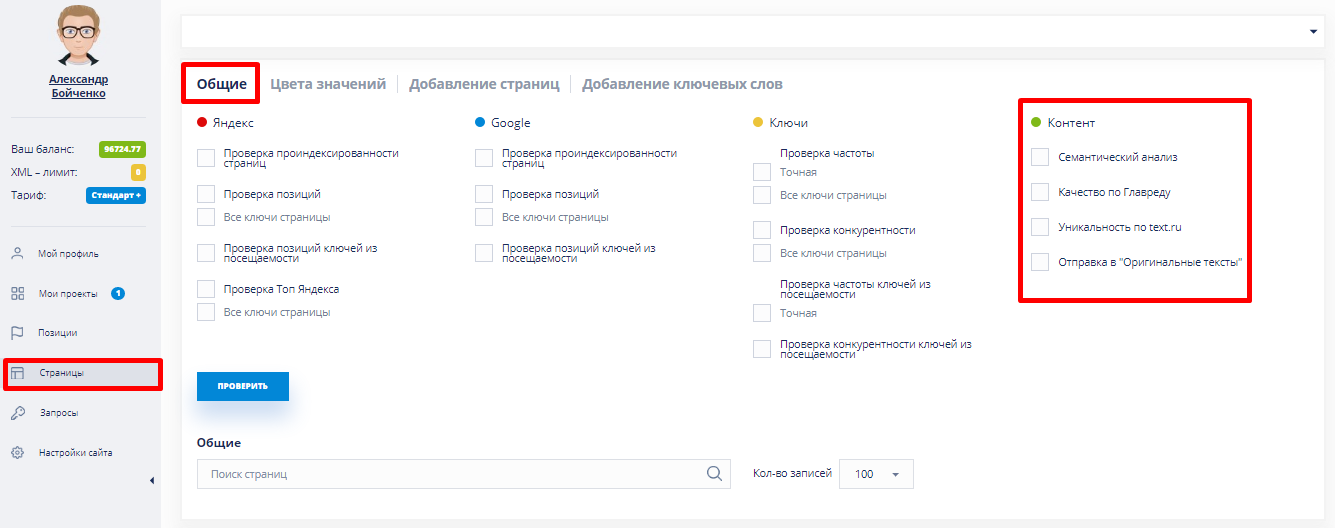Click the user avatar picture
The image size is (1335, 528).
[78, 36]
